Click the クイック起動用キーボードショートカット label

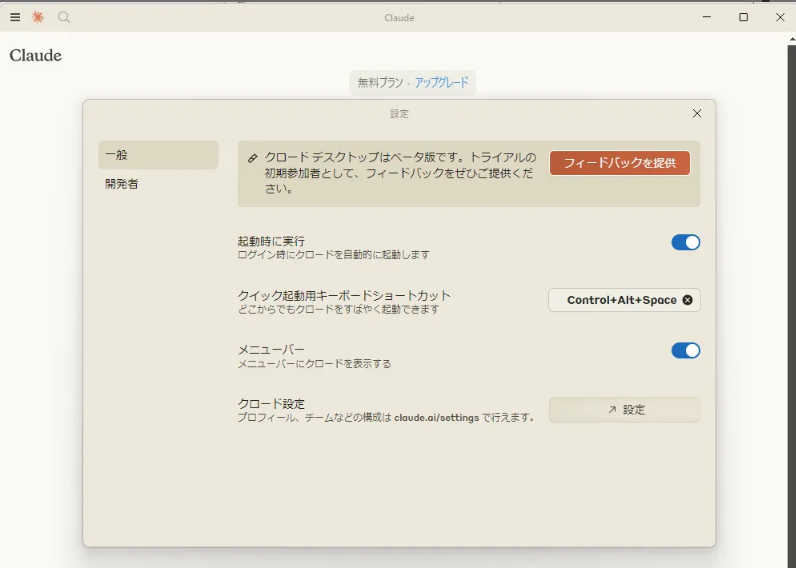pos(344,295)
